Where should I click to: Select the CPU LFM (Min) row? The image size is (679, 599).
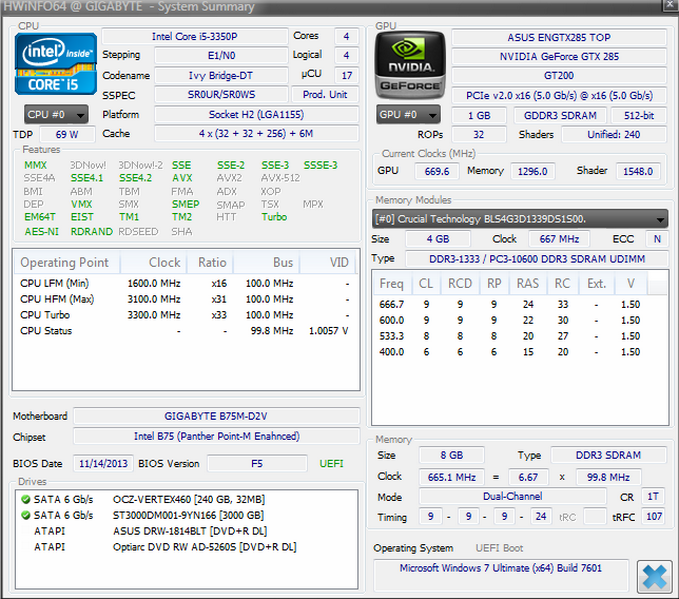click(185, 283)
